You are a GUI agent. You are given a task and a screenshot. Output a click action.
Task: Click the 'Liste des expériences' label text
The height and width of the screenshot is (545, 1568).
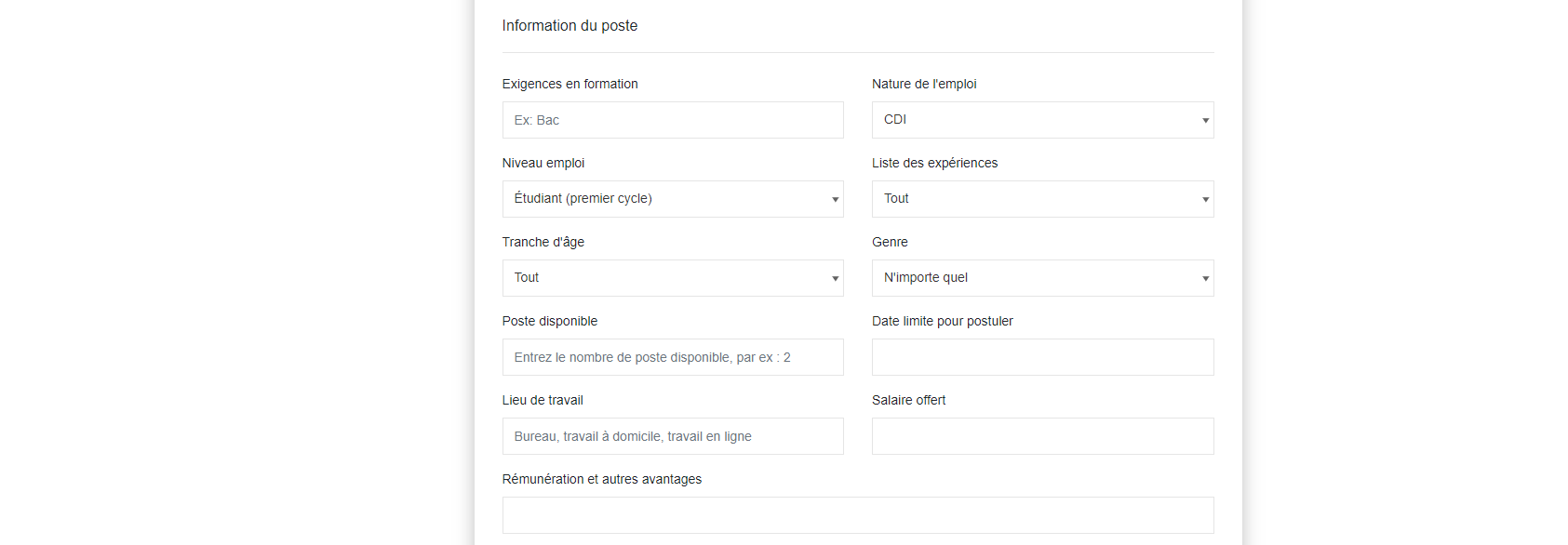(934, 163)
